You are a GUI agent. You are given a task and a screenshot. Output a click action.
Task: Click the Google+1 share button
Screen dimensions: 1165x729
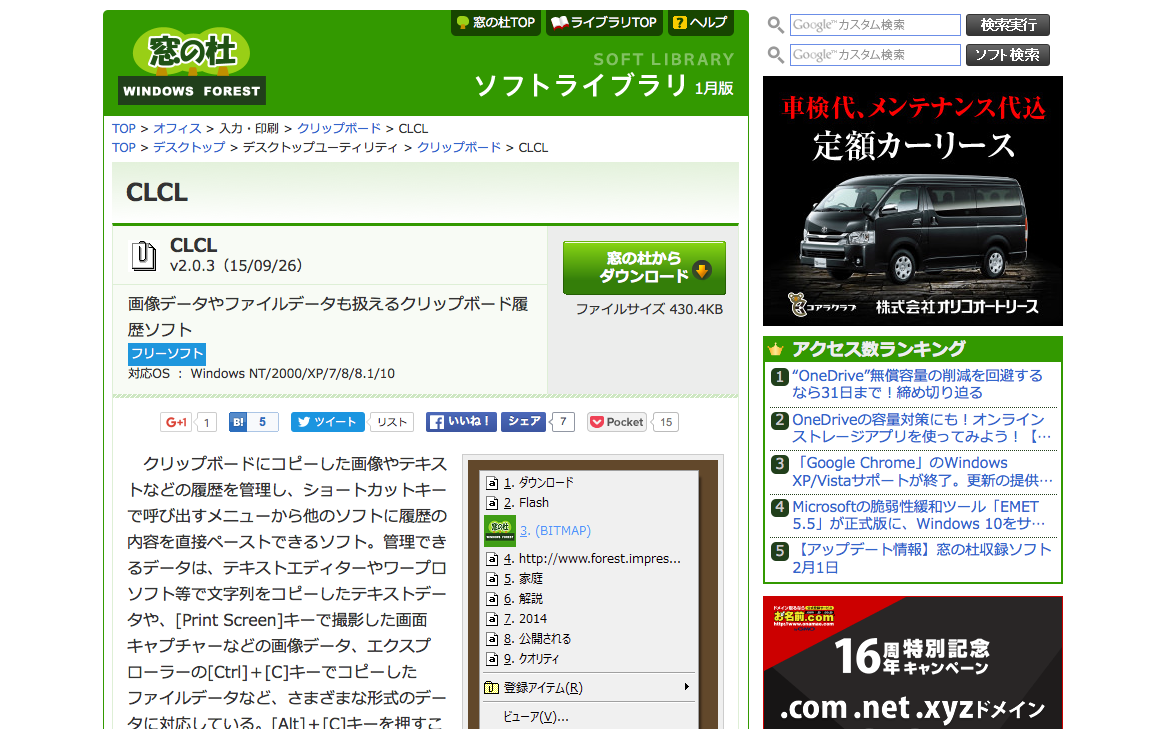coord(175,422)
